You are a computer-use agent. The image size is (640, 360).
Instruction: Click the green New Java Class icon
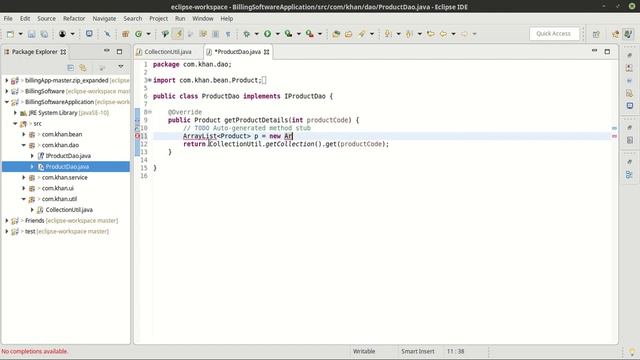pyautogui.click(x=139, y=34)
